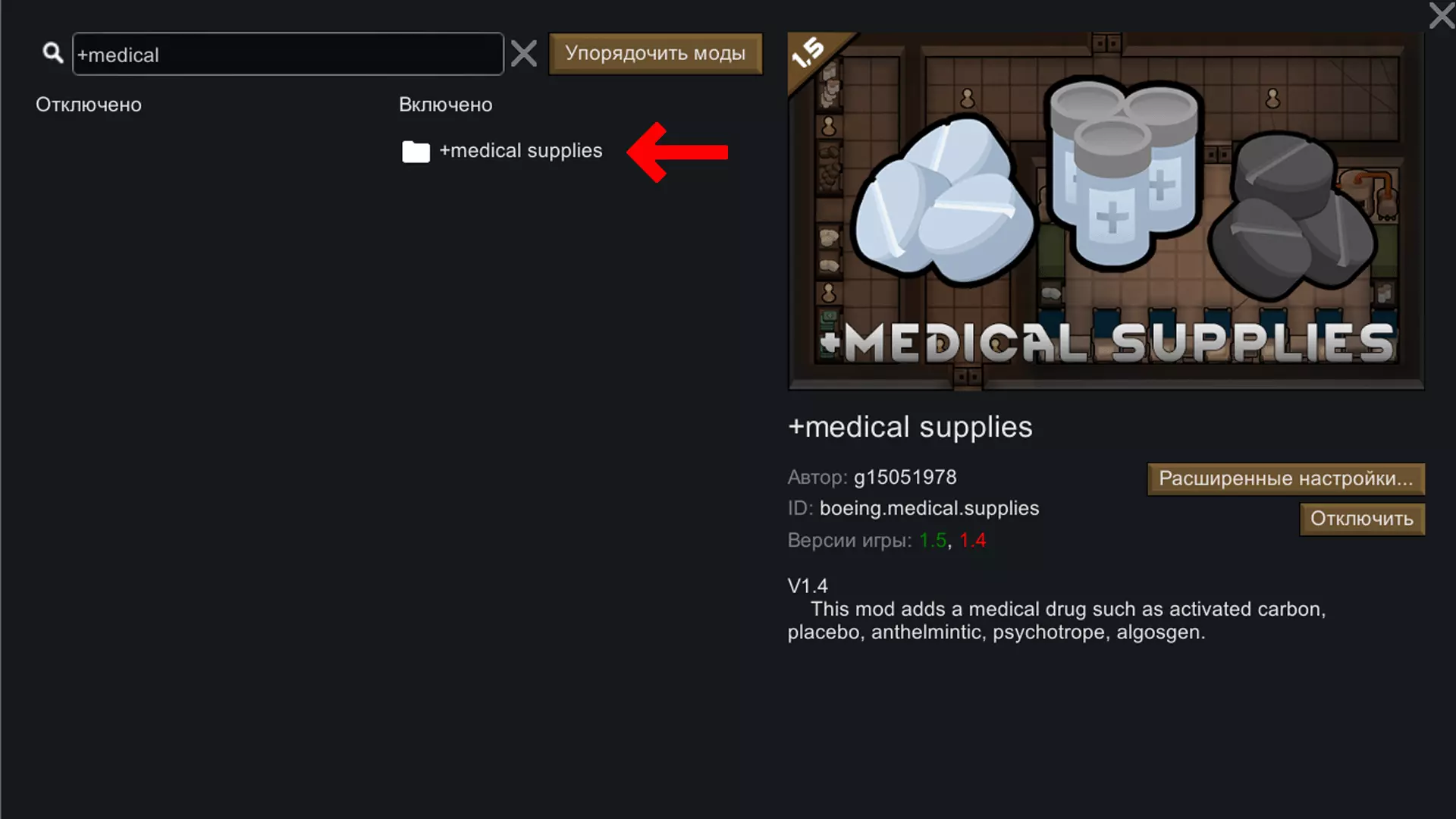1456x819 pixels.
Task: Click the author name g15051978
Action: tap(905, 477)
